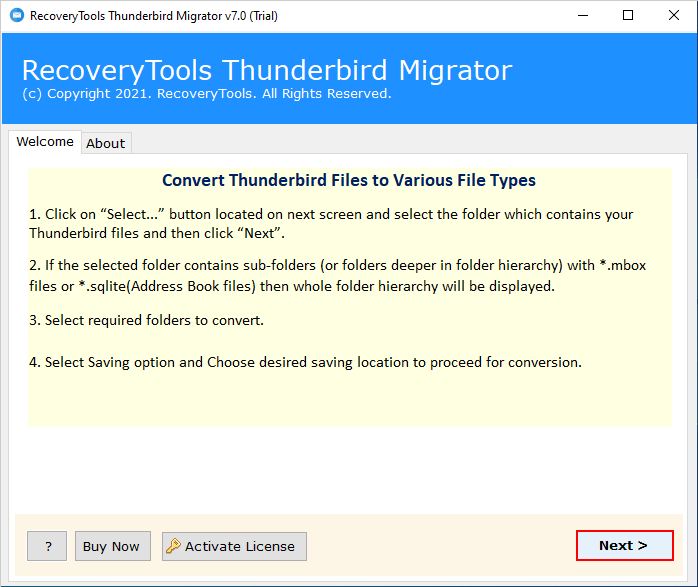Image resolution: width=698 pixels, height=587 pixels.
Task: Click the copyright 2021 RecoveryTools line
Action: (207, 94)
